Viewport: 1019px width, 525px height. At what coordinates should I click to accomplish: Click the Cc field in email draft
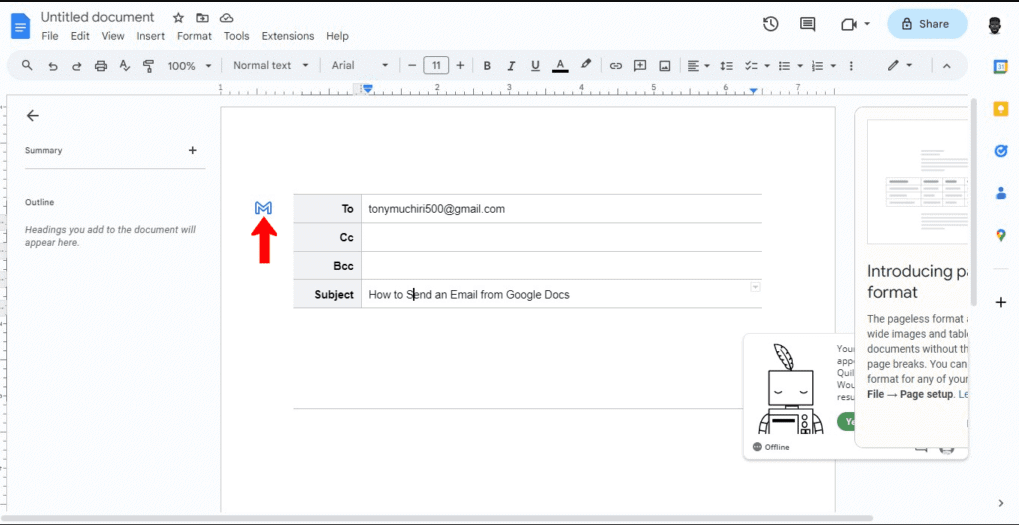coord(560,238)
